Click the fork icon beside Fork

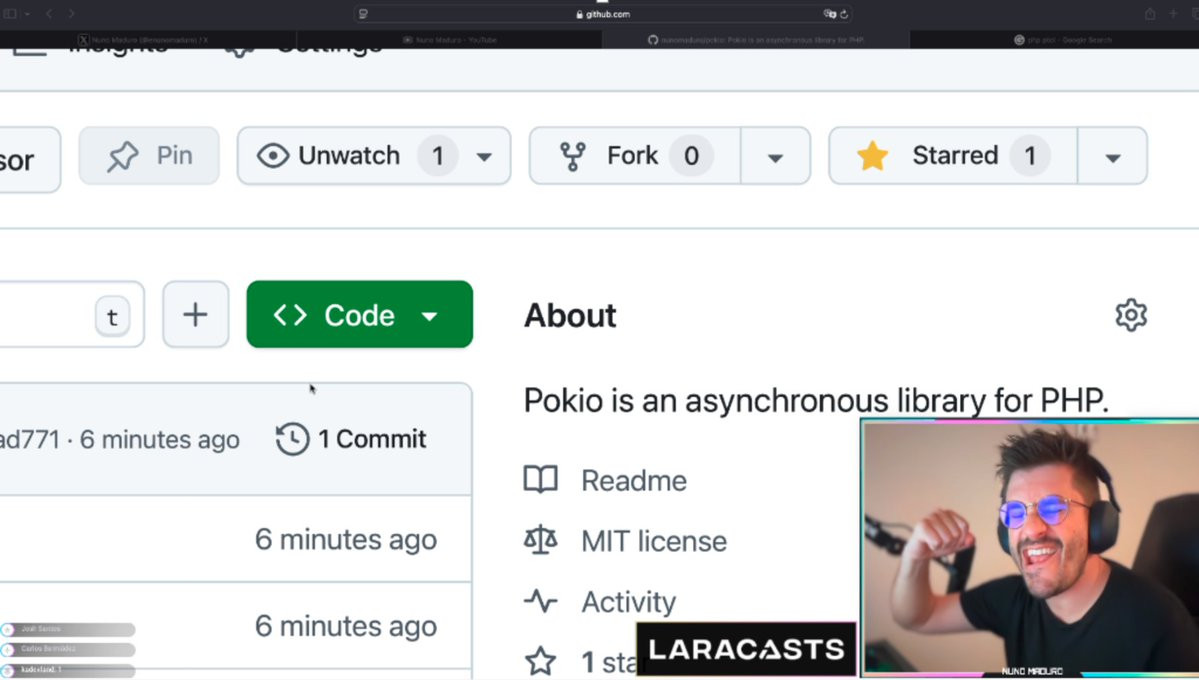(573, 156)
